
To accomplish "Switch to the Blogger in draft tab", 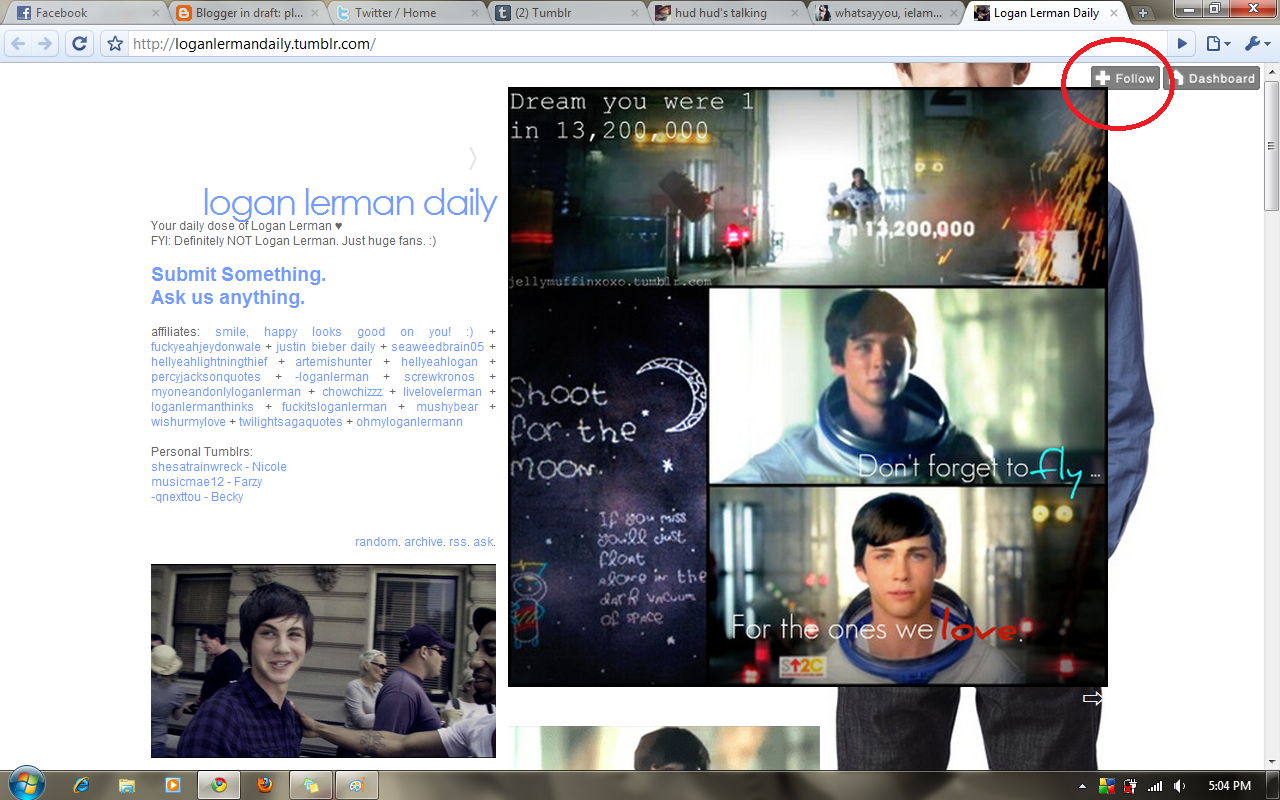I will [x=245, y=13].
